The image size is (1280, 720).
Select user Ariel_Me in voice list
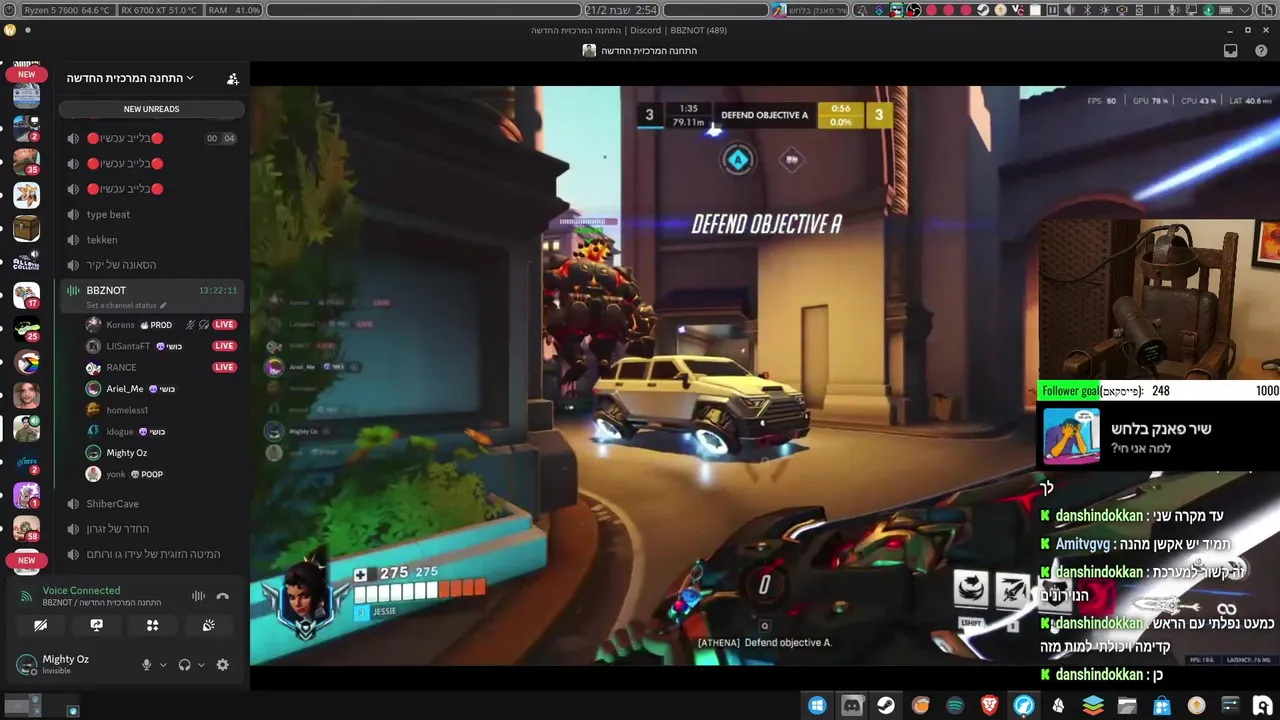click(160, 389)
